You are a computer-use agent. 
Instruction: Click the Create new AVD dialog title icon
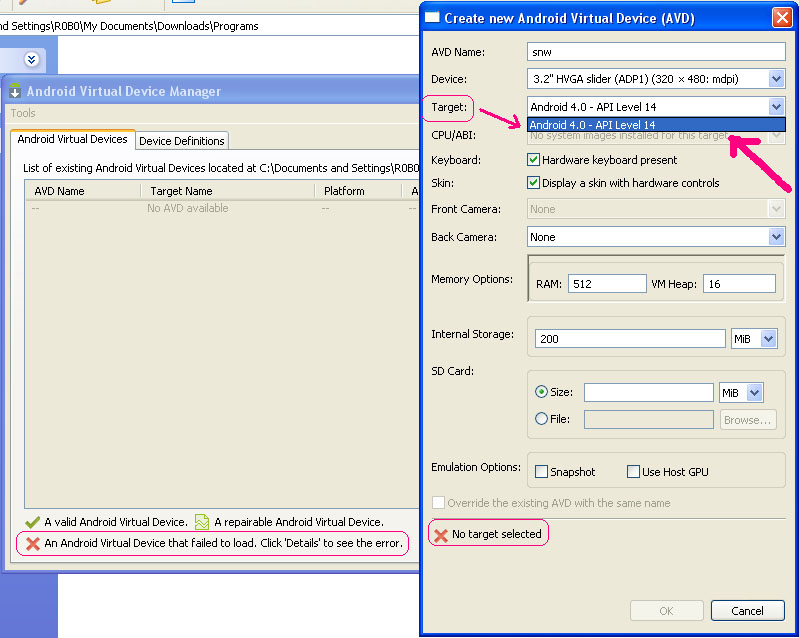432,17
